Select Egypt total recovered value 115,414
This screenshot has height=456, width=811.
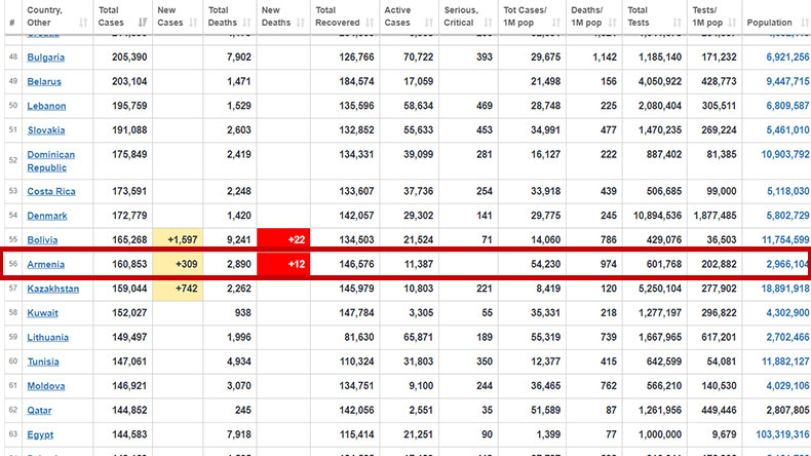(x=356, y=434)
